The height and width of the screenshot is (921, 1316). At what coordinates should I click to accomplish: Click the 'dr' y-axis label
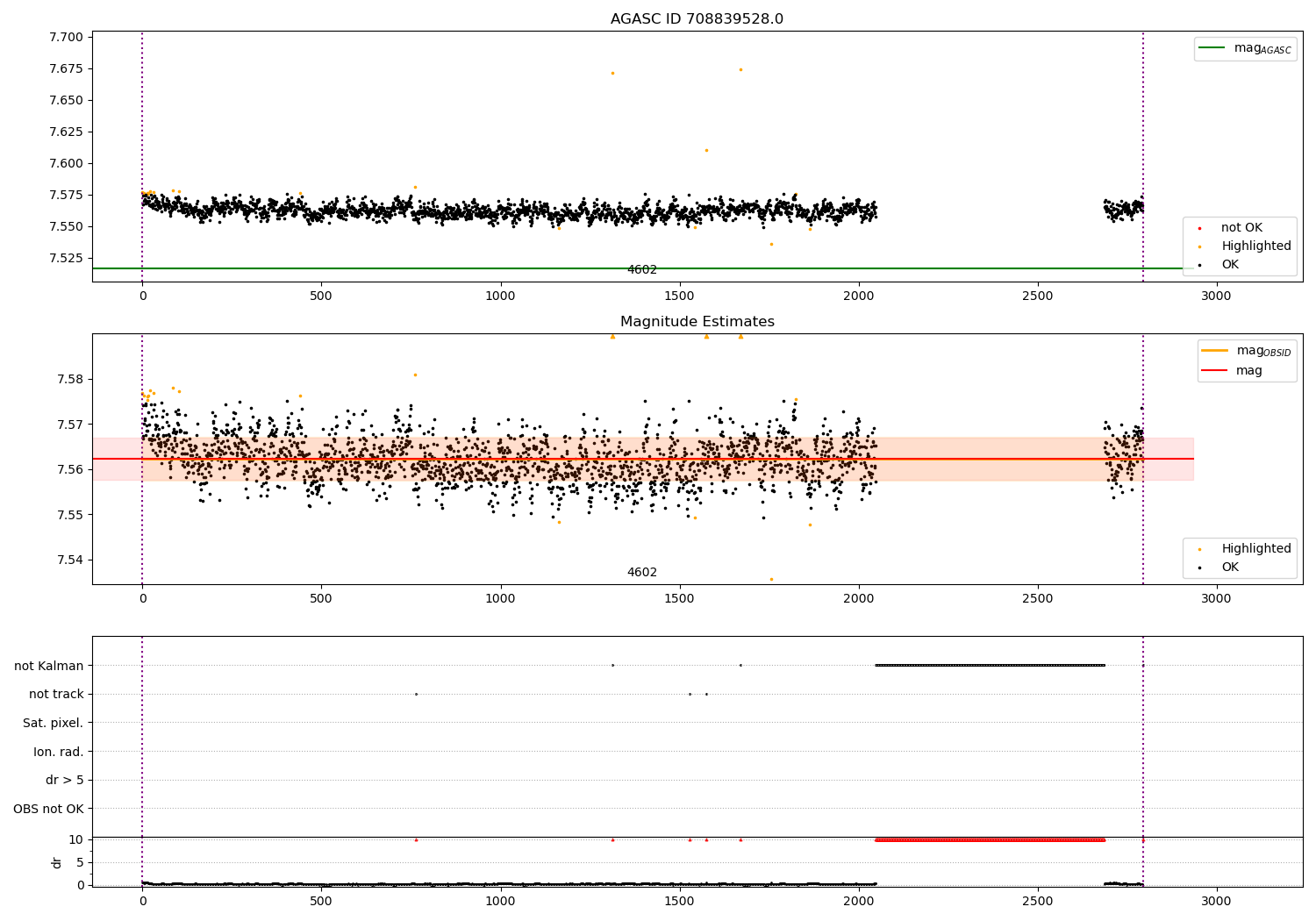click(57, 862)
